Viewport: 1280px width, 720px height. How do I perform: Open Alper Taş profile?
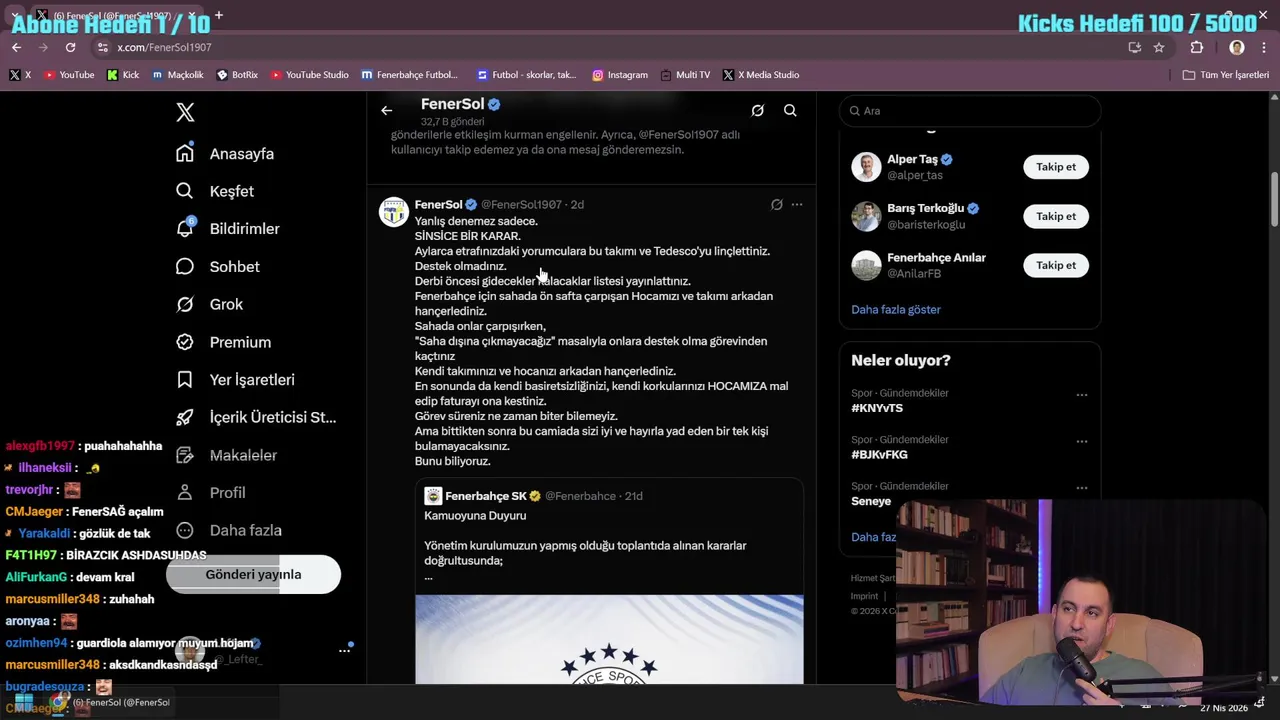tap(912, 159)
